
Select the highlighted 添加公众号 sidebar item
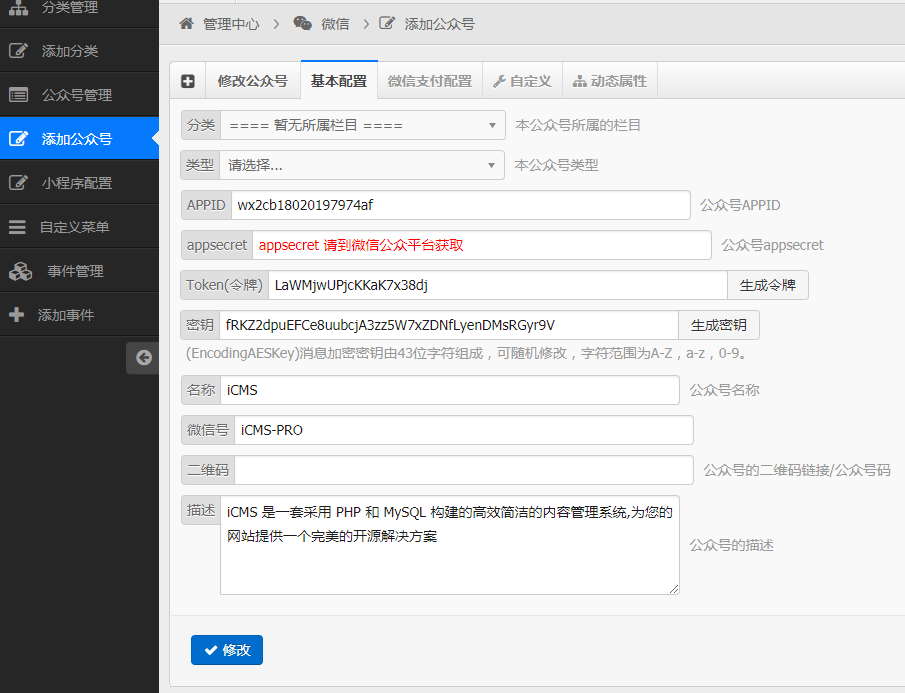coord(79,138)
